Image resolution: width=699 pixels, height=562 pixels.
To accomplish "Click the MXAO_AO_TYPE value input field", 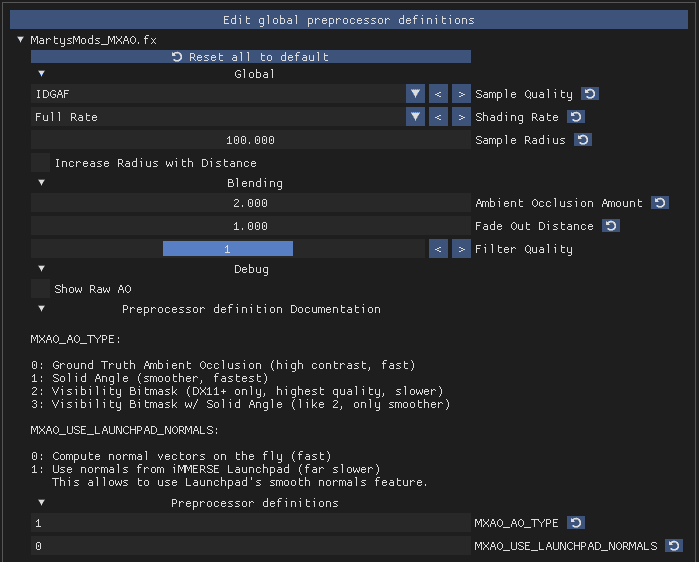I will pyautogui.click(x=250, y=523).
